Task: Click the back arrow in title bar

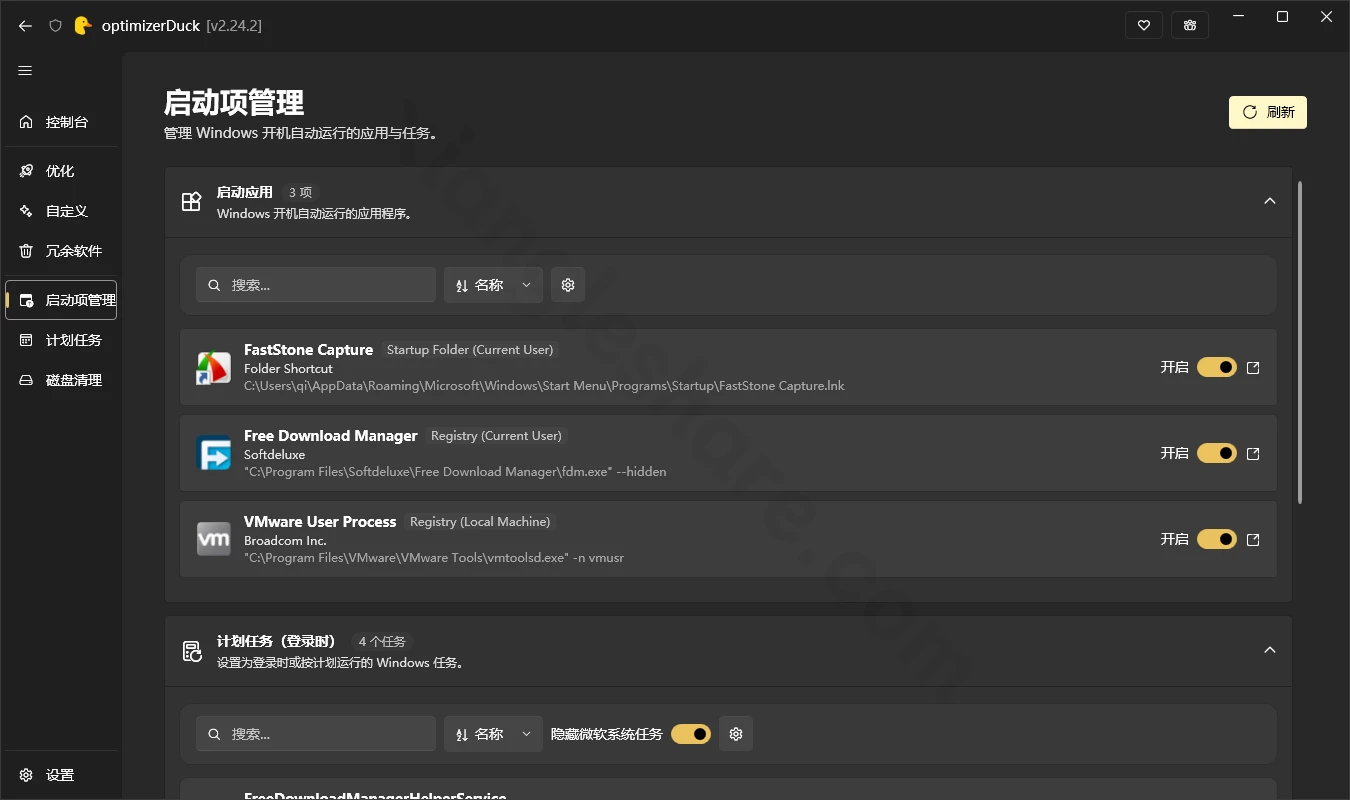Action: click(x=25, y=26)
